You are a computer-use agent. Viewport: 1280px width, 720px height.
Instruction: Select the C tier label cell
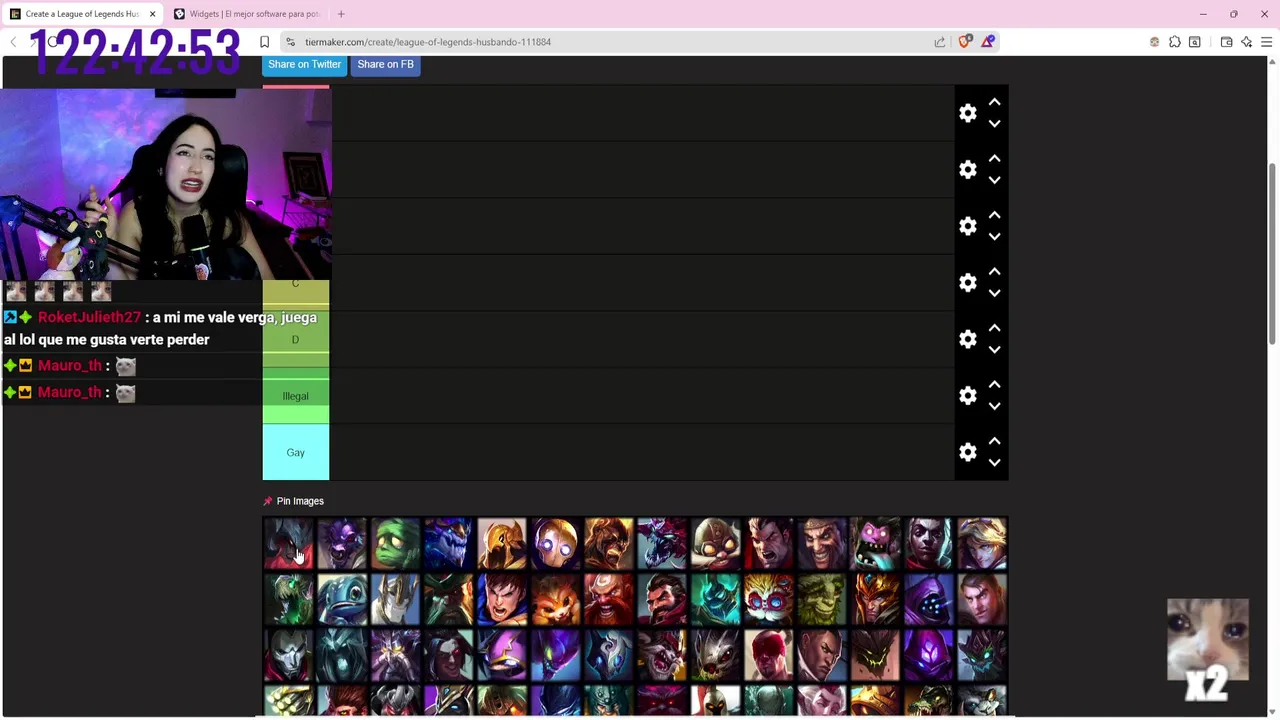coord(295,286)
